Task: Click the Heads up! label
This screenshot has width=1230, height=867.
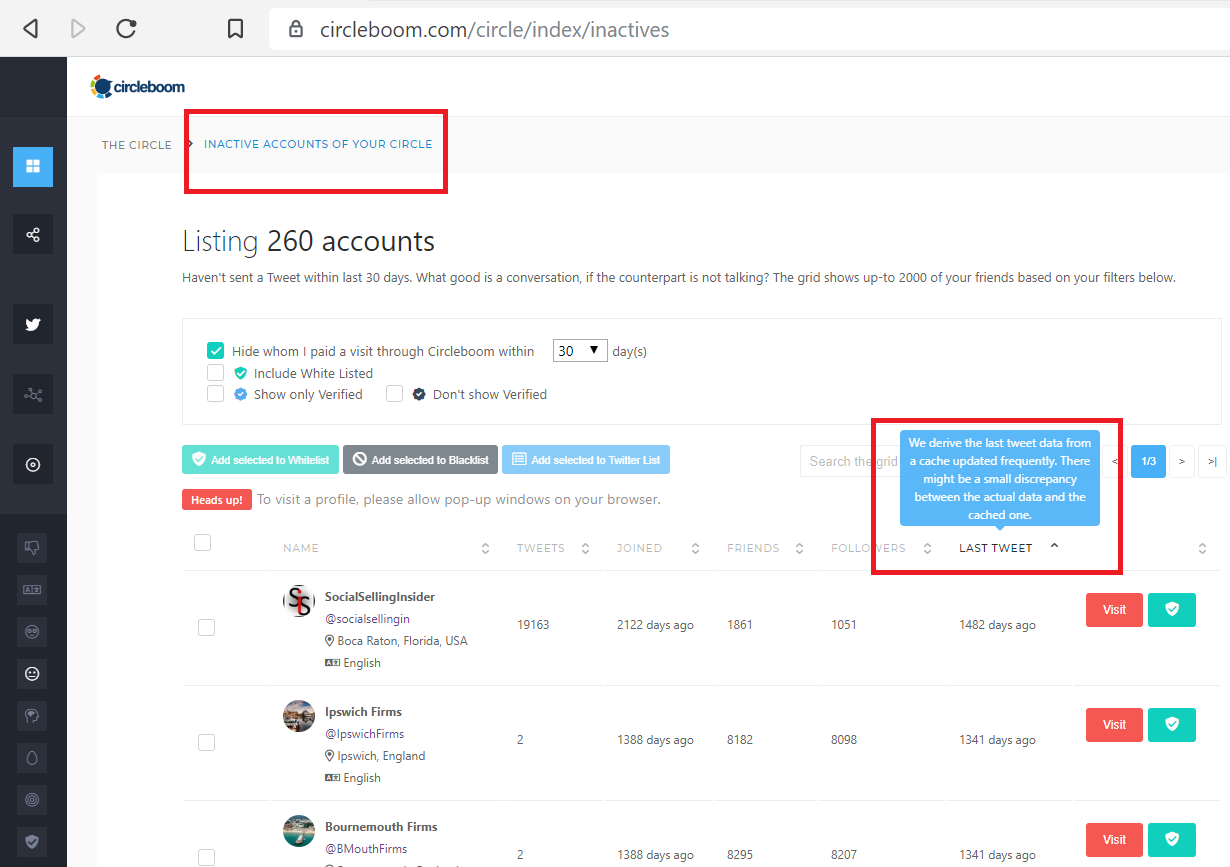Action: (x=217, y=499)
